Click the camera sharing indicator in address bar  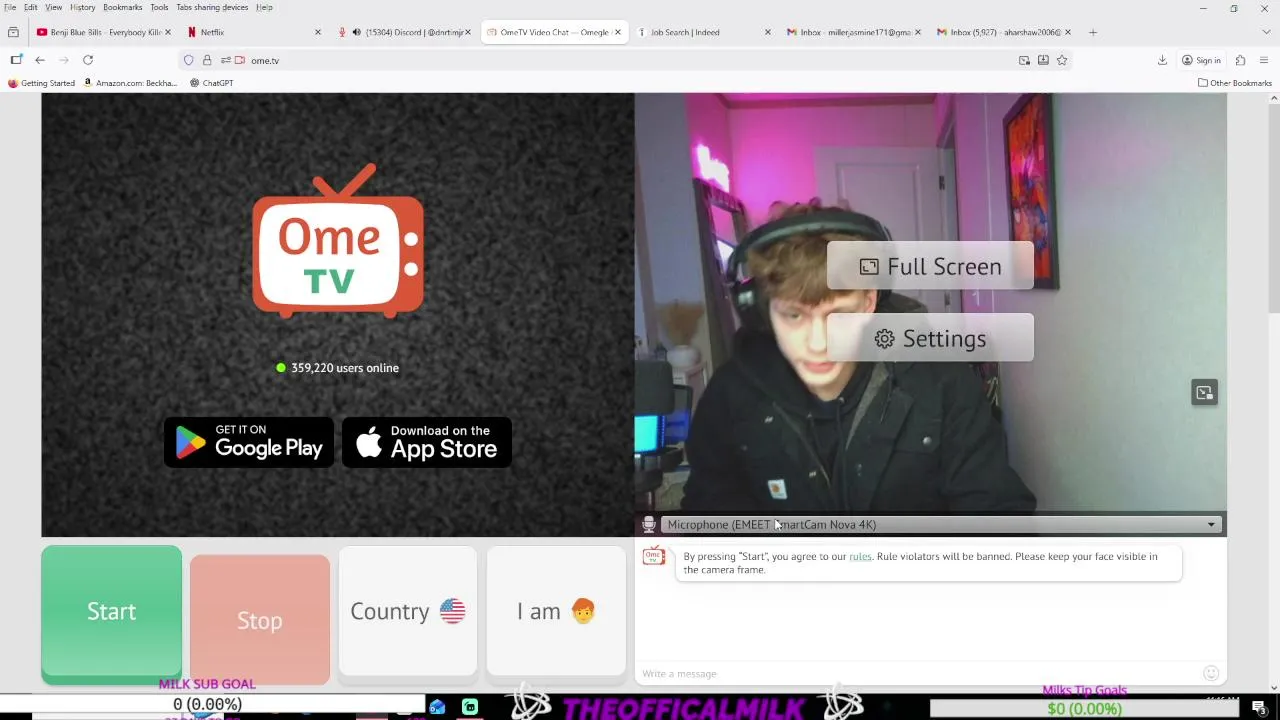(240, 60)
